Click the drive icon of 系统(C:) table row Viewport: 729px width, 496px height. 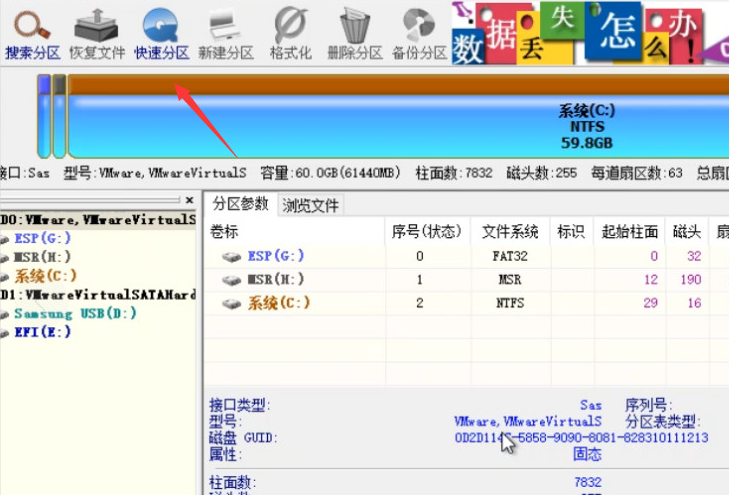[x=231, y=304]
